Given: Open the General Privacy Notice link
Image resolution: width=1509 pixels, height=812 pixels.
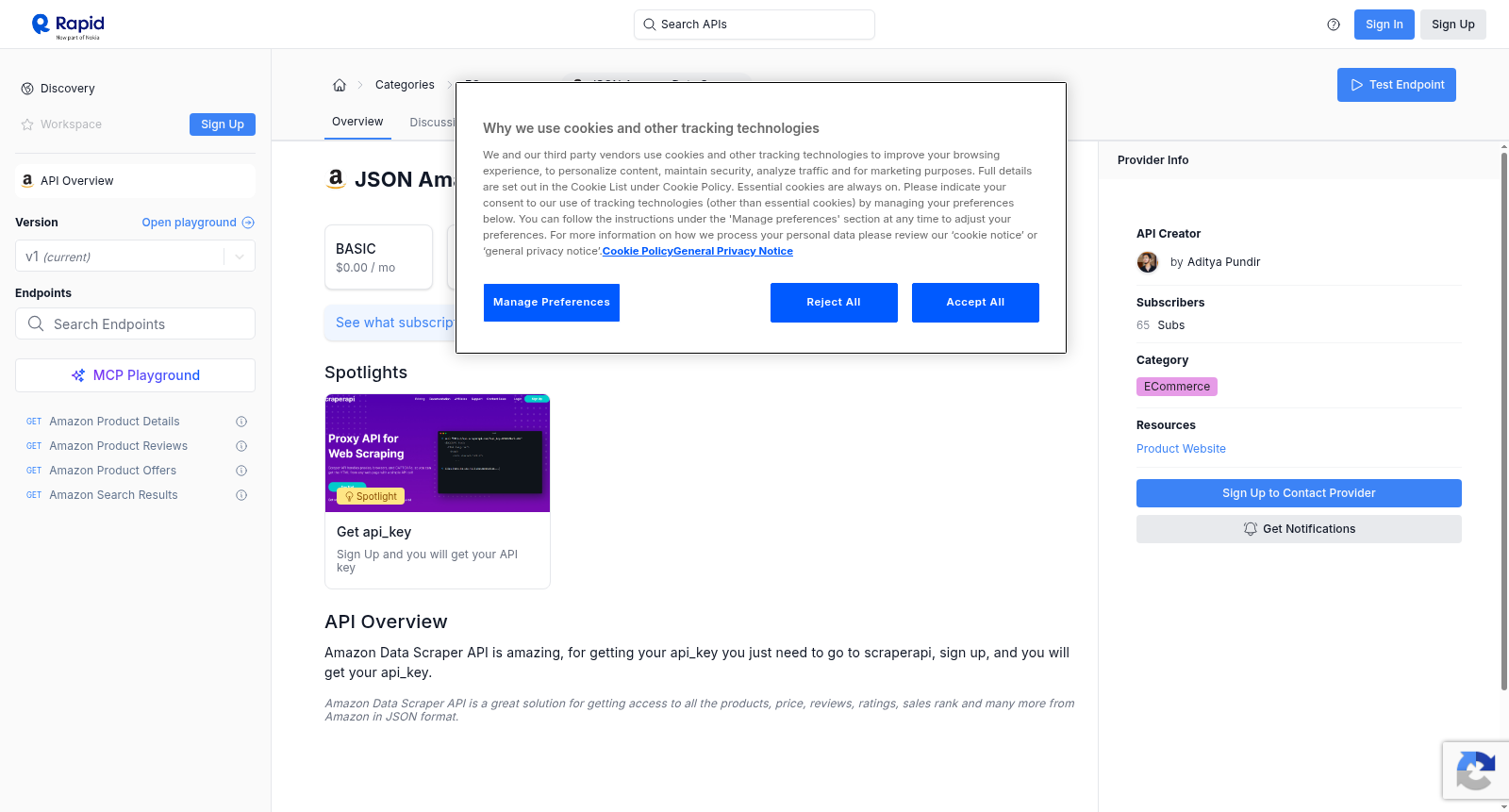Looking at the screenshot, I should coord(733,251).
